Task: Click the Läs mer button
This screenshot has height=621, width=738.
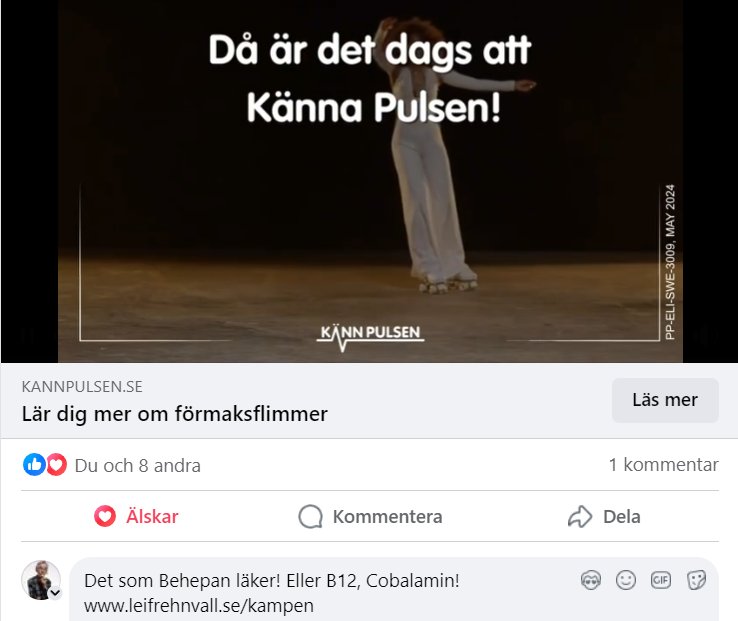Action: 665,400
